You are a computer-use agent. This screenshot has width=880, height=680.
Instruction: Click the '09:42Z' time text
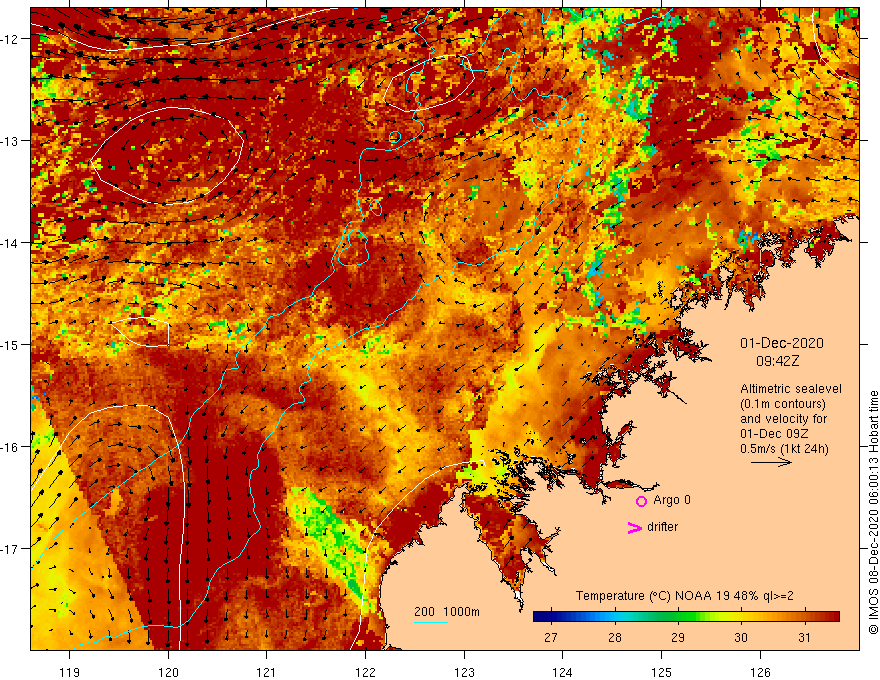[x=777, y=361]
